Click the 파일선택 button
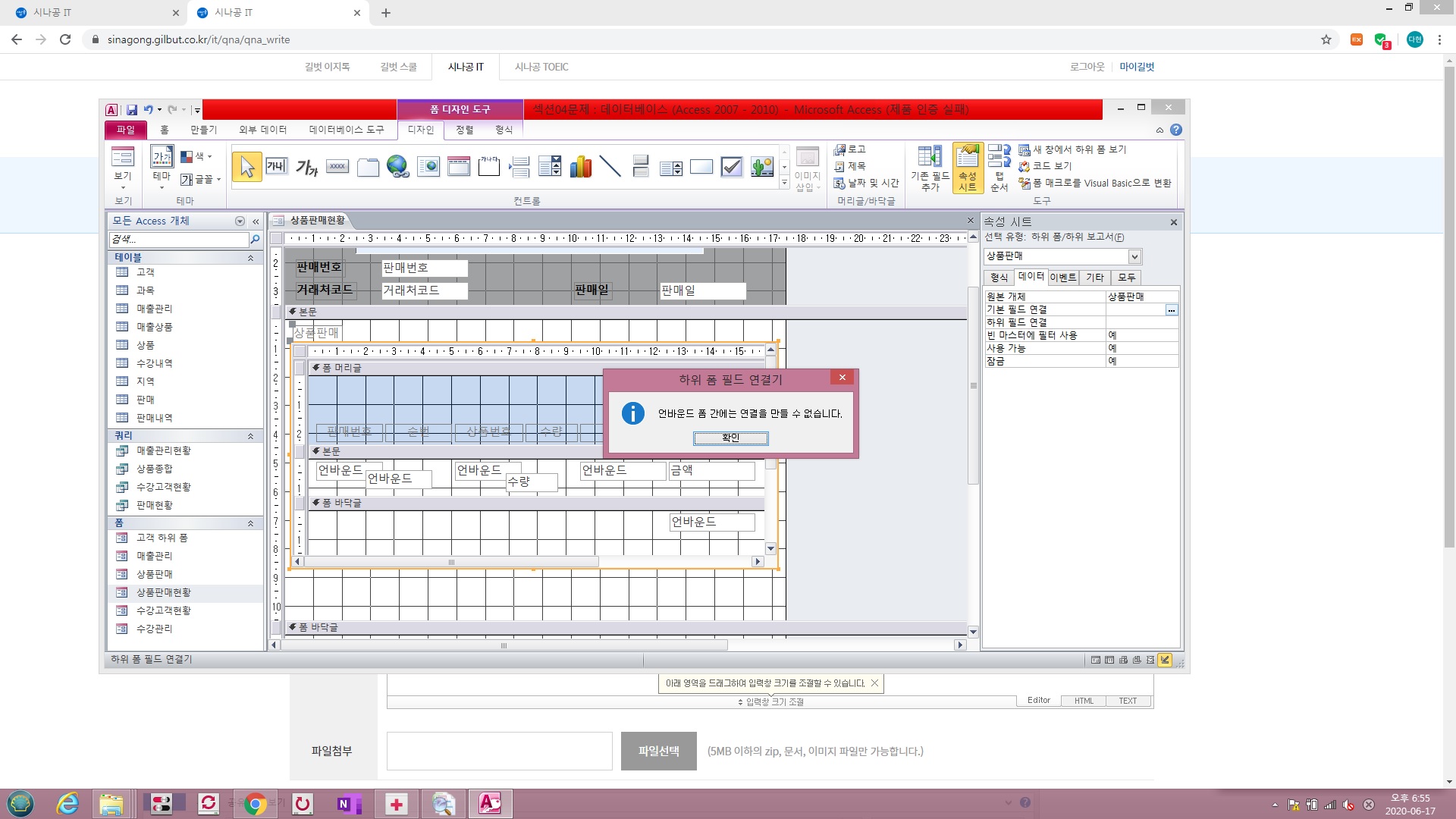This screenshot has height=819, width=1456. [658, 751]
